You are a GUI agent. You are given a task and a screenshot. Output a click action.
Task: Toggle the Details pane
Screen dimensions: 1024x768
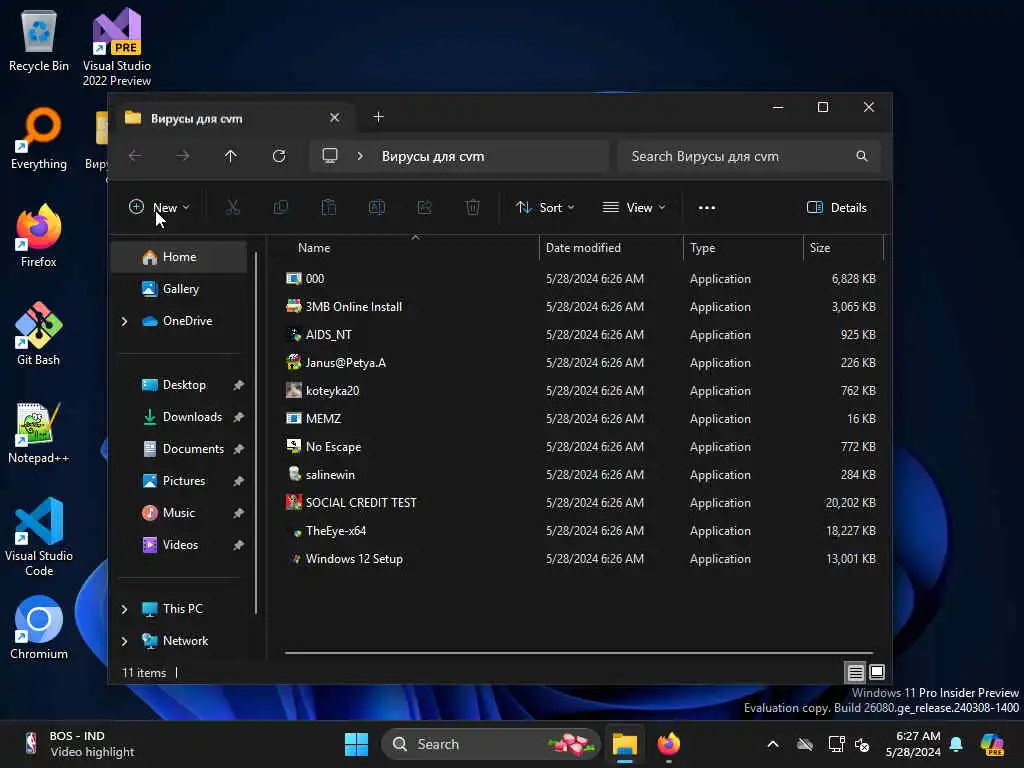[x=837, y=208]
